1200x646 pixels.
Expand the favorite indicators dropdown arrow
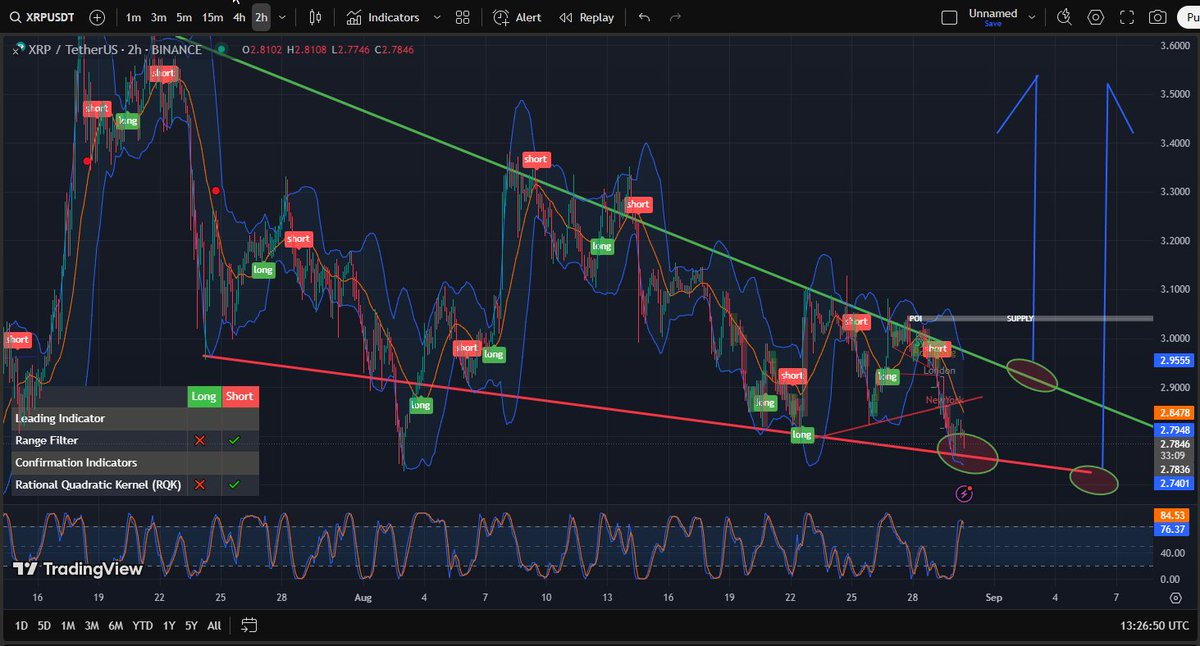437,17
